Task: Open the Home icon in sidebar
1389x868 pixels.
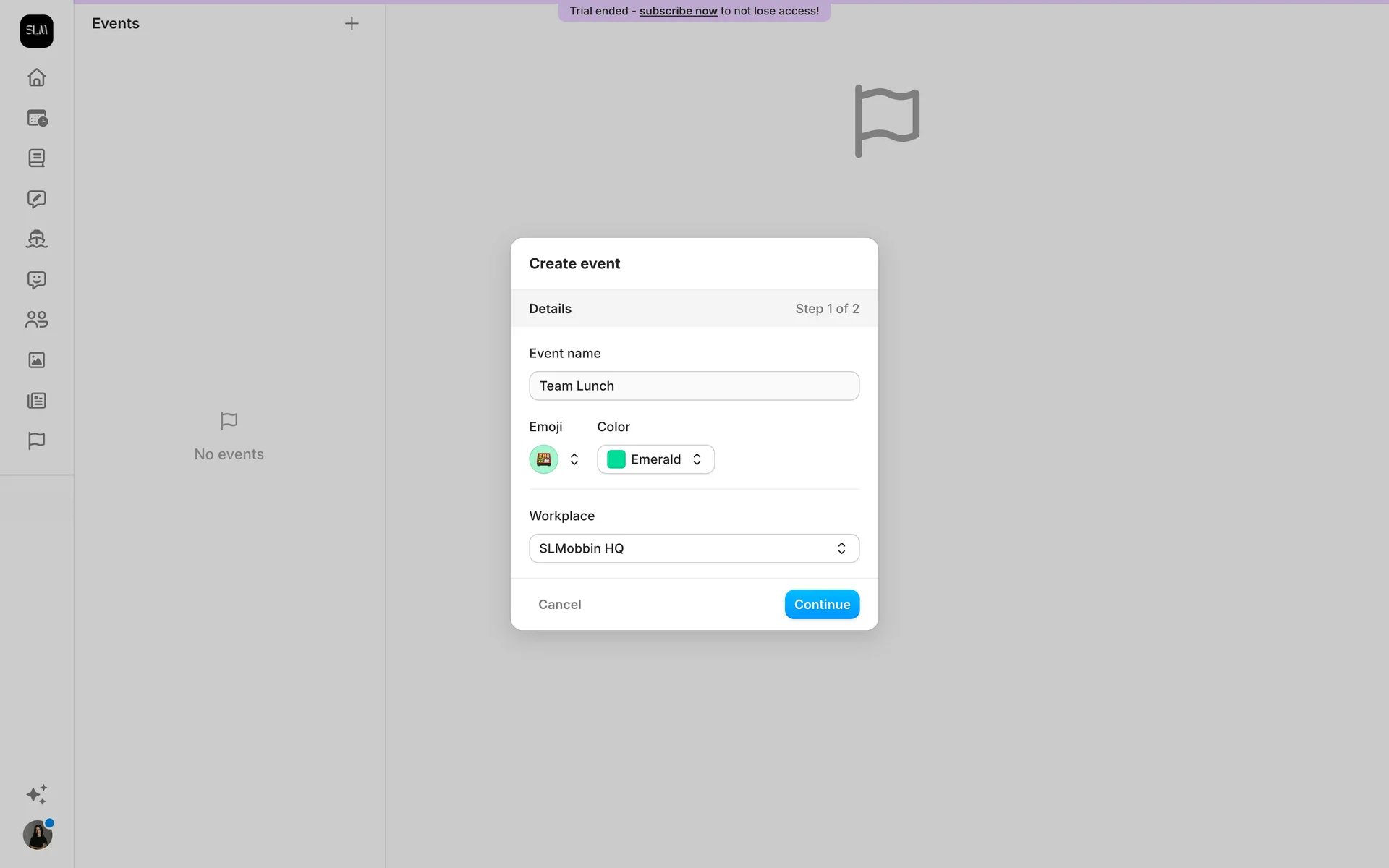Action: [x=36, y=77]
